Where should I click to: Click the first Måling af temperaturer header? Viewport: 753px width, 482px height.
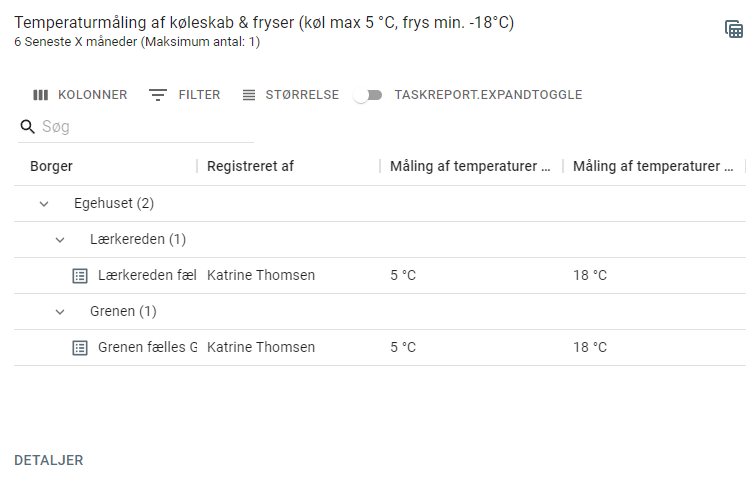pos(470,167)
